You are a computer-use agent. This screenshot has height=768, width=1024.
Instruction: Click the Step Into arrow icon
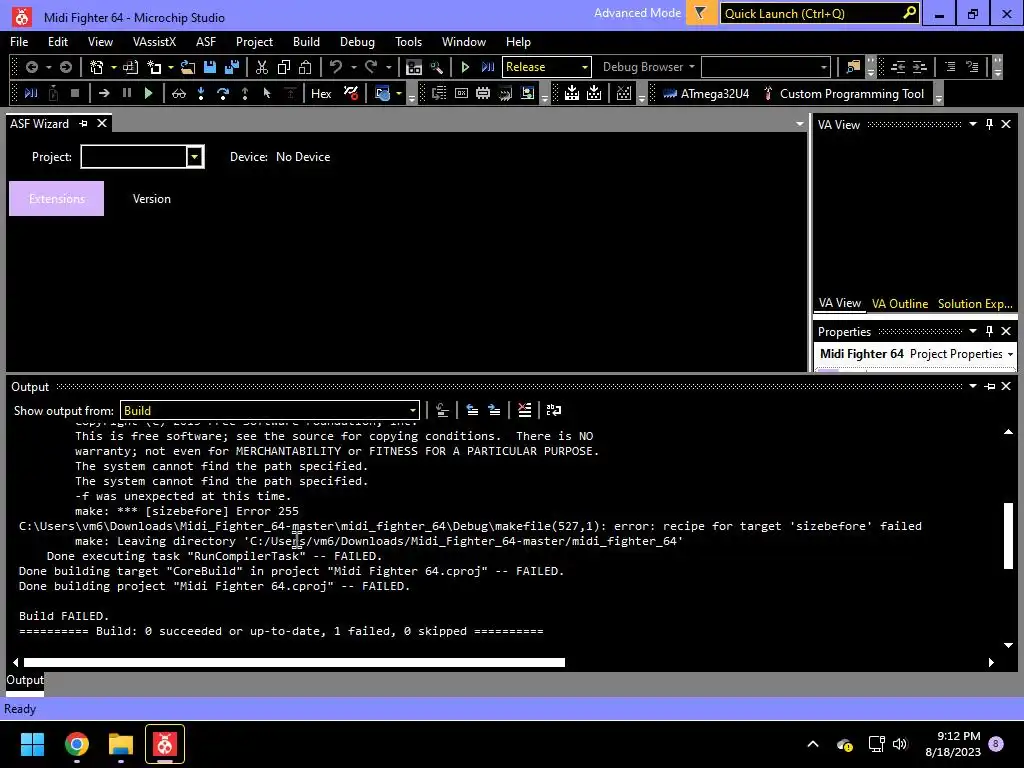point(201,93)
